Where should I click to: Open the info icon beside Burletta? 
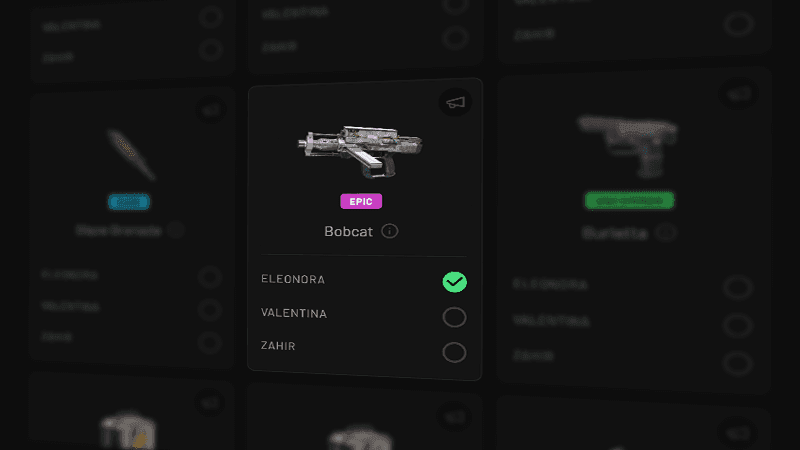click(666, 233)
